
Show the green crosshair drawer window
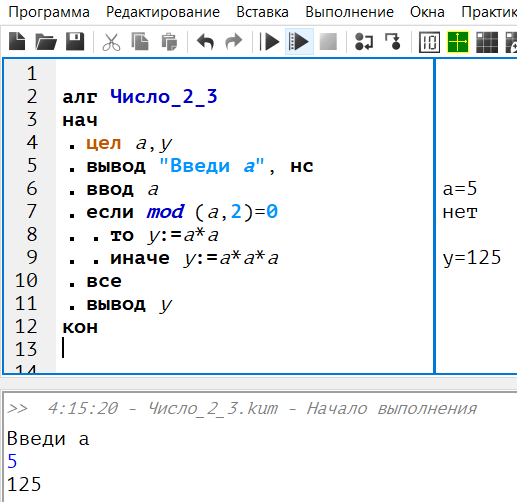[x=458, y=42]
